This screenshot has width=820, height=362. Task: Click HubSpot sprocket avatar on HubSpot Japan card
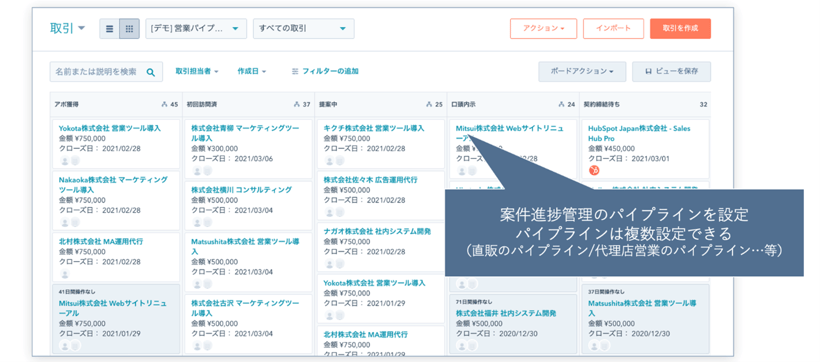(594, 170)
